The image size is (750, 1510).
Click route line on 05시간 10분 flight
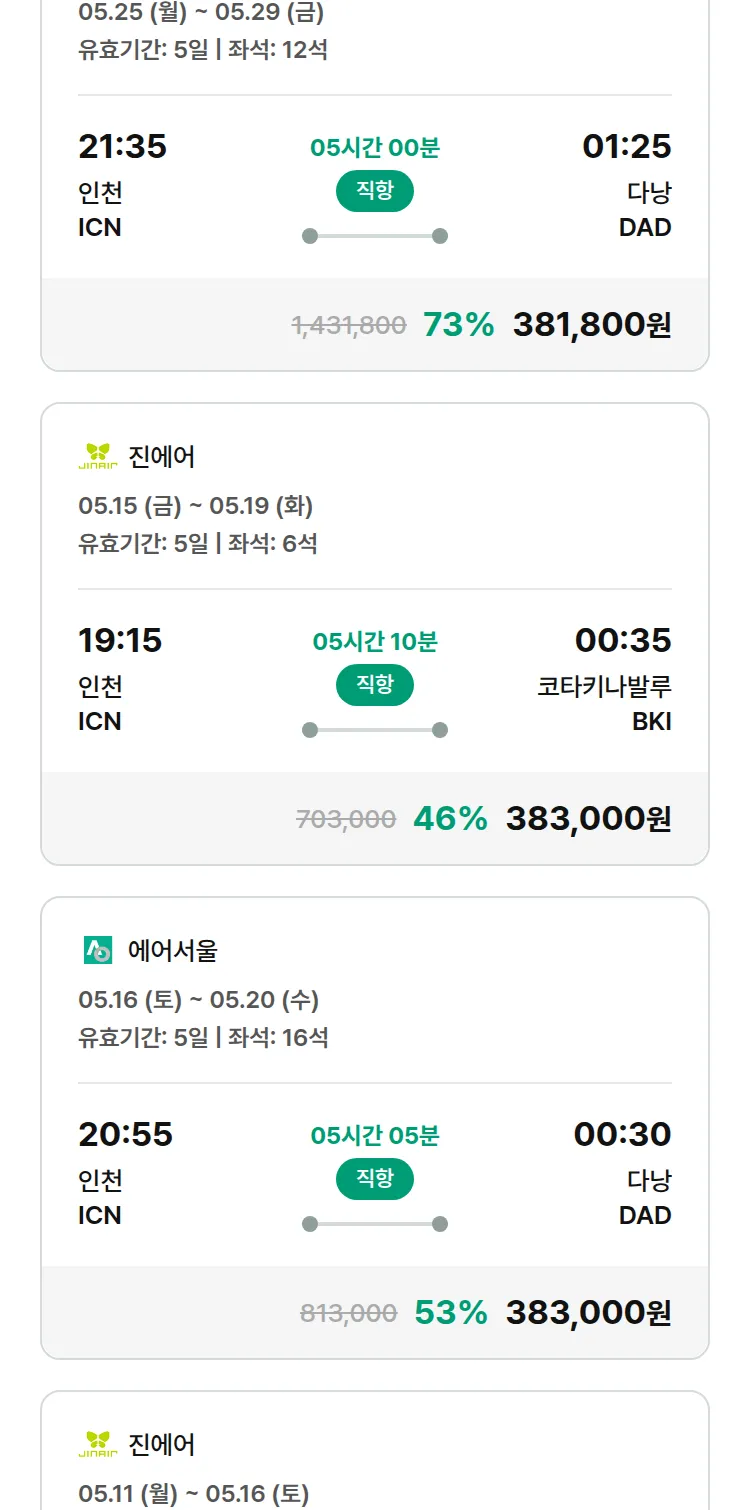pyautogui.click(x=375, y=730)
